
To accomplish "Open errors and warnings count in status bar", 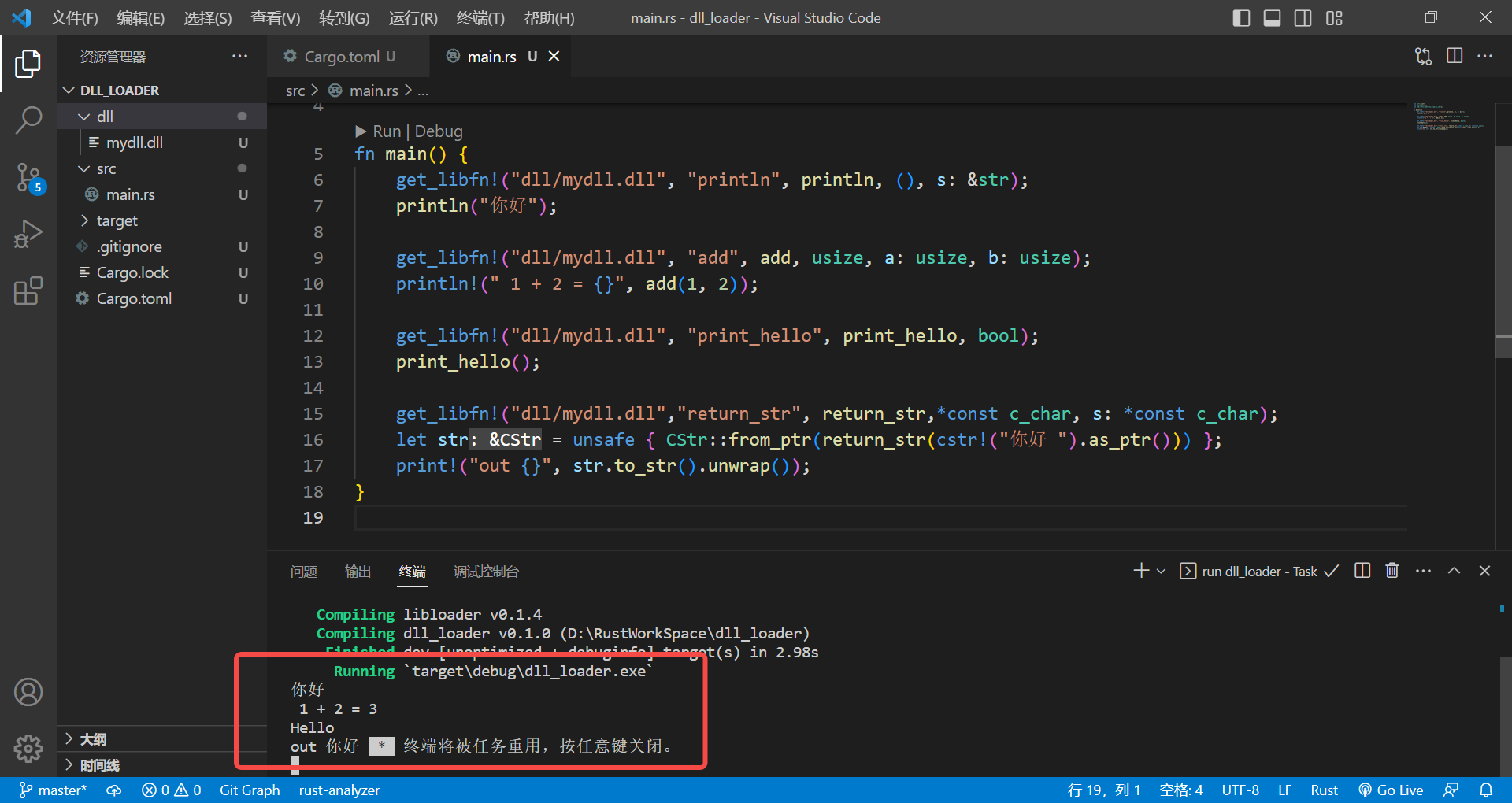I will (x=171, y=790).
